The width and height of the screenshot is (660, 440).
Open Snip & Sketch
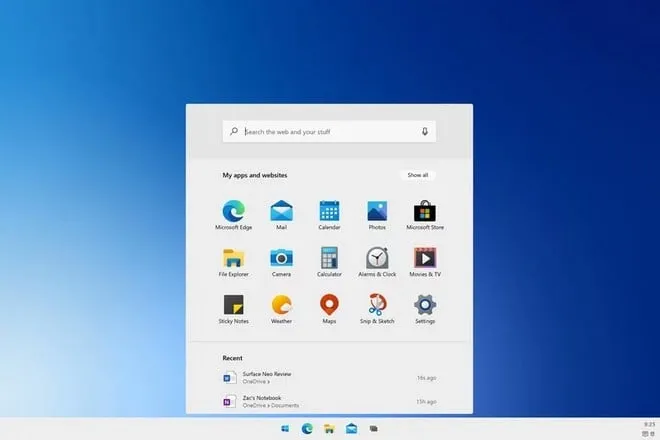(377, 305)
